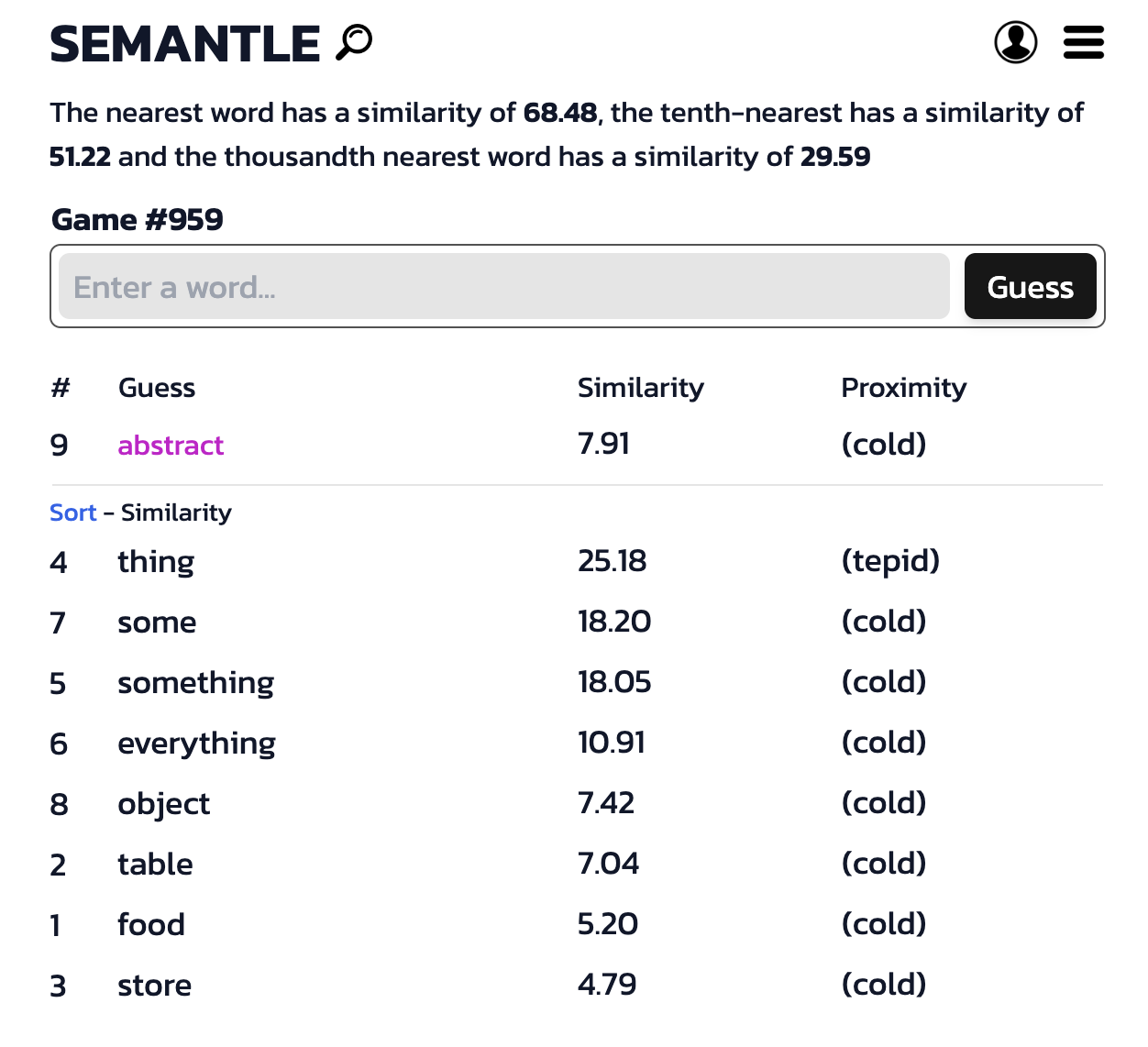Select the guess word food
1148x1047 pixels.
(150, 924)
